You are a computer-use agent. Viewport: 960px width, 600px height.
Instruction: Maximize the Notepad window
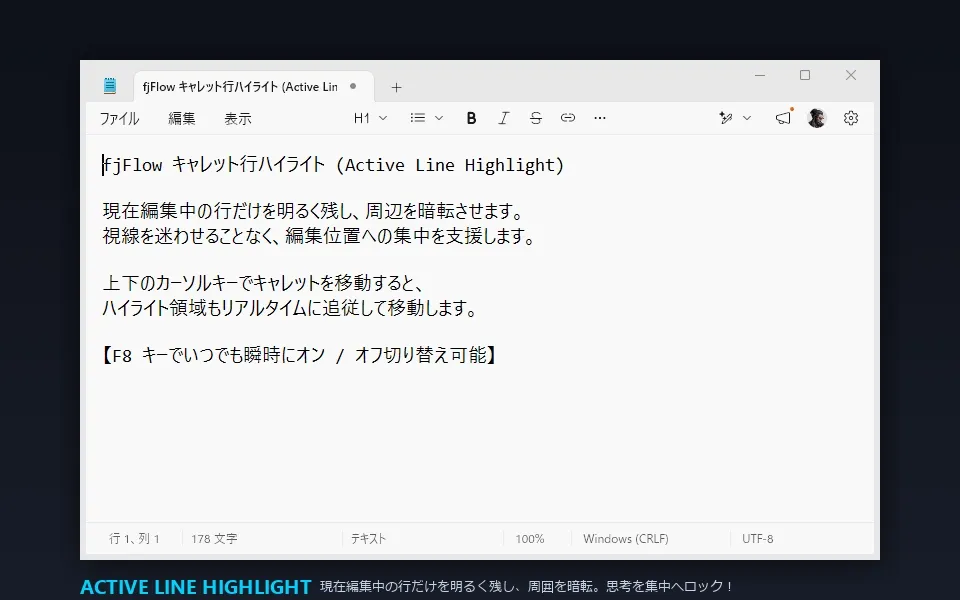(805, 75)
